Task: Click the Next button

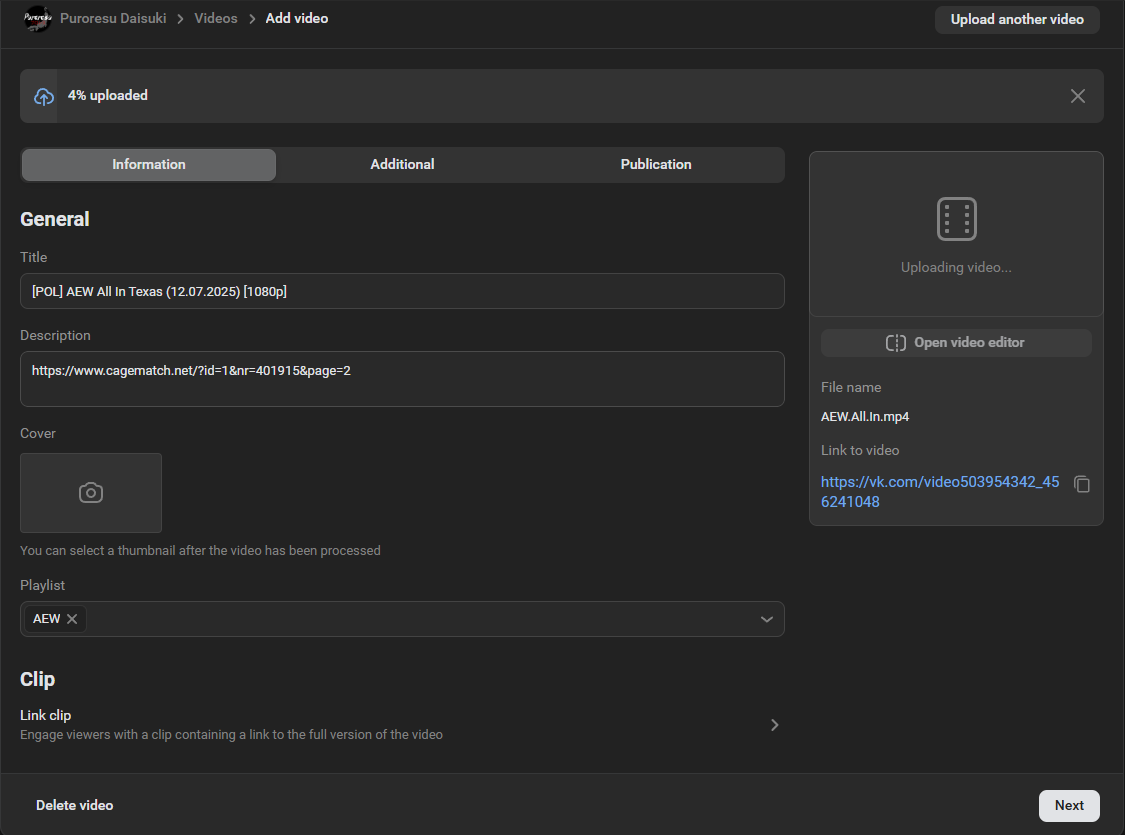Action: [1069, 806]
